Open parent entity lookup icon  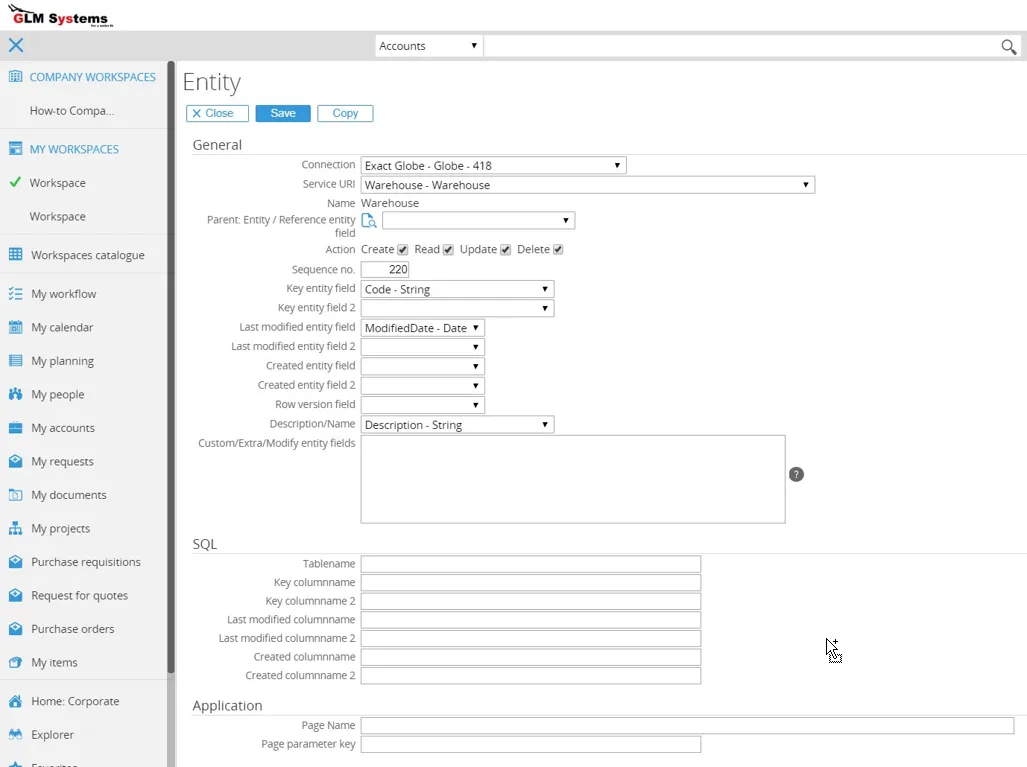369,221
